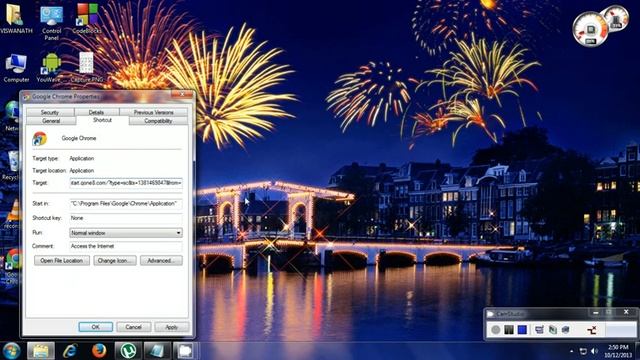Viewport: 640px width, 360px height.
Task: Select the Computer desktop icon
Action: (16, 68)
